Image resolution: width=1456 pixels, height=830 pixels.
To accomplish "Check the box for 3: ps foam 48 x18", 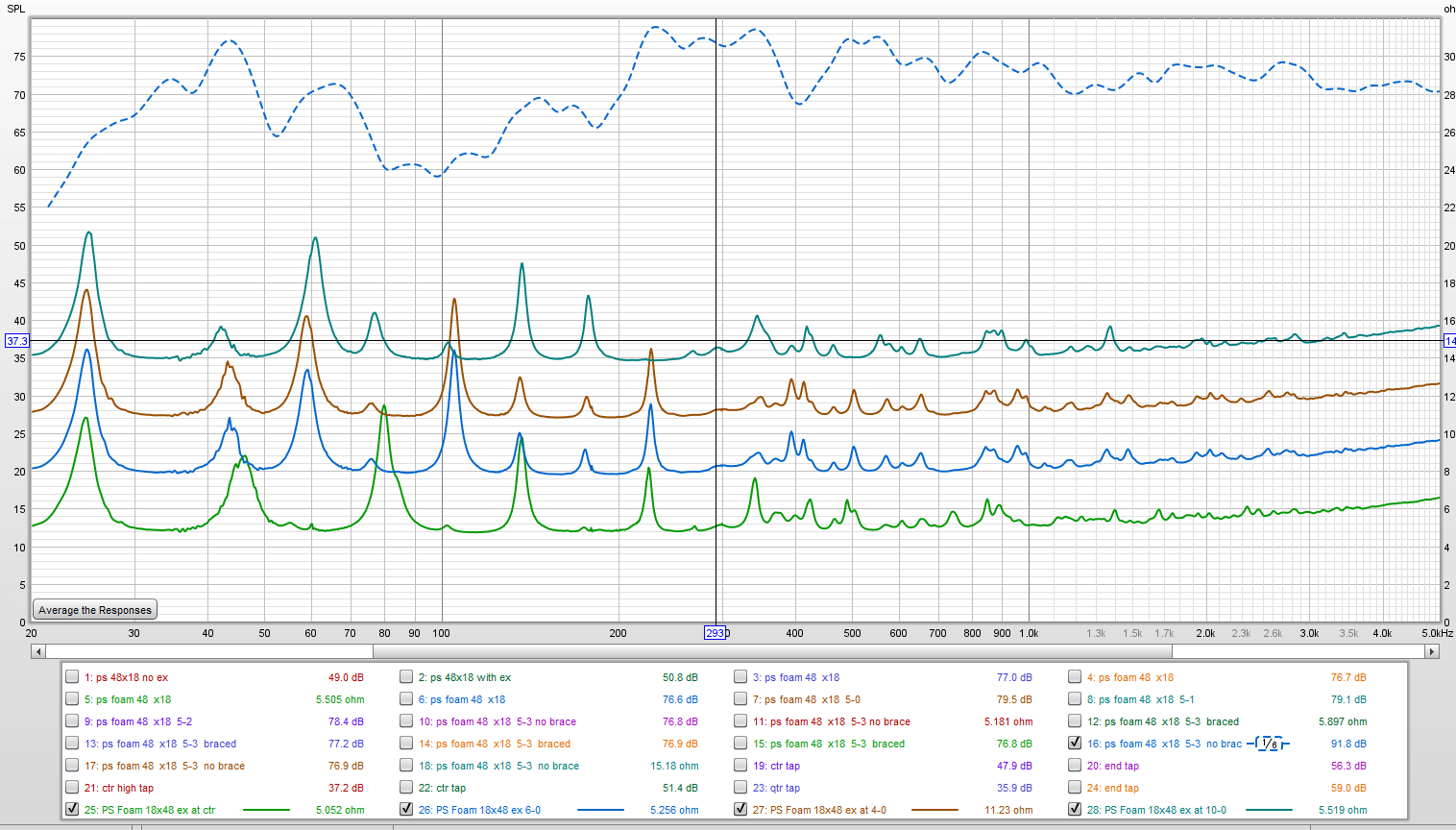I will pos(740,676).
